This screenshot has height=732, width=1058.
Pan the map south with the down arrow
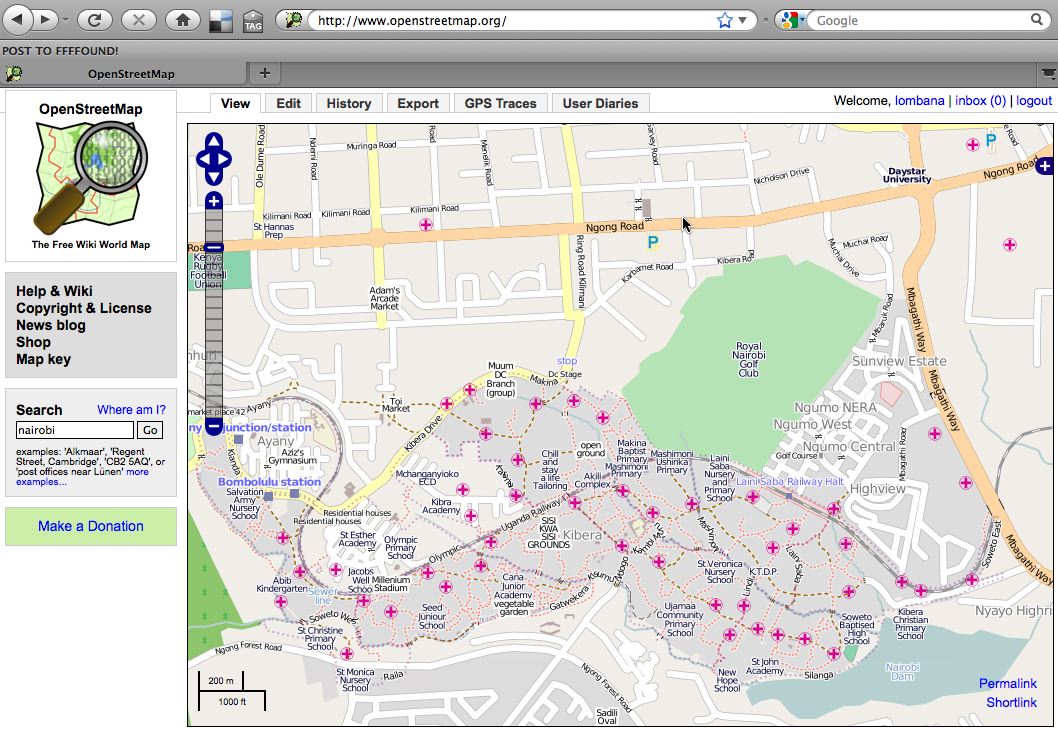pos(214,177)
